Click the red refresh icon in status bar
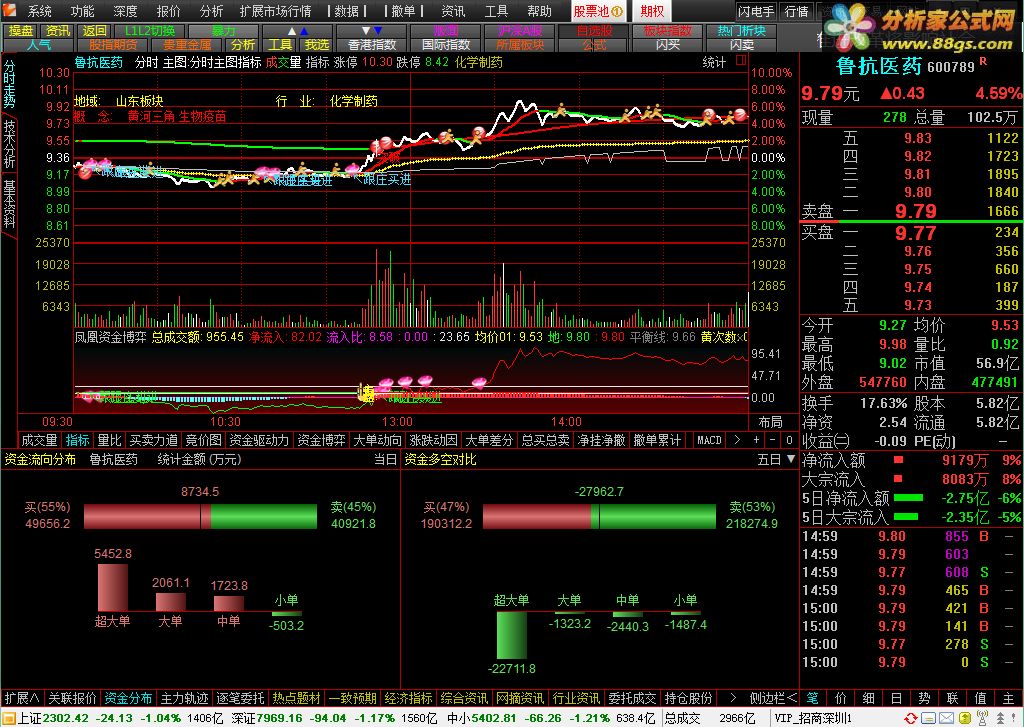1024x727 pixels. 911,718
